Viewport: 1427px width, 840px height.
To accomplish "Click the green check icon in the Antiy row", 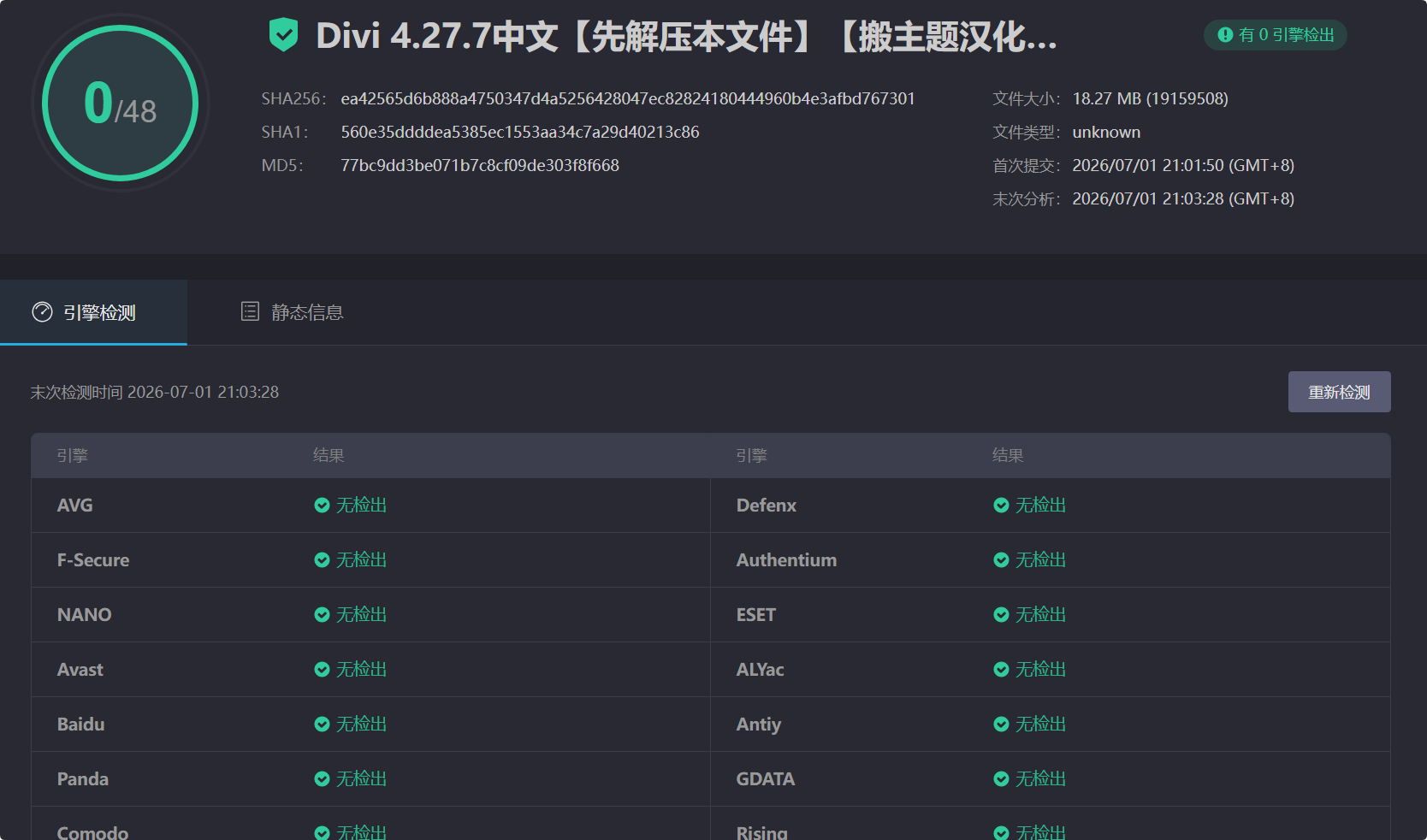I will coord(1001,725).
